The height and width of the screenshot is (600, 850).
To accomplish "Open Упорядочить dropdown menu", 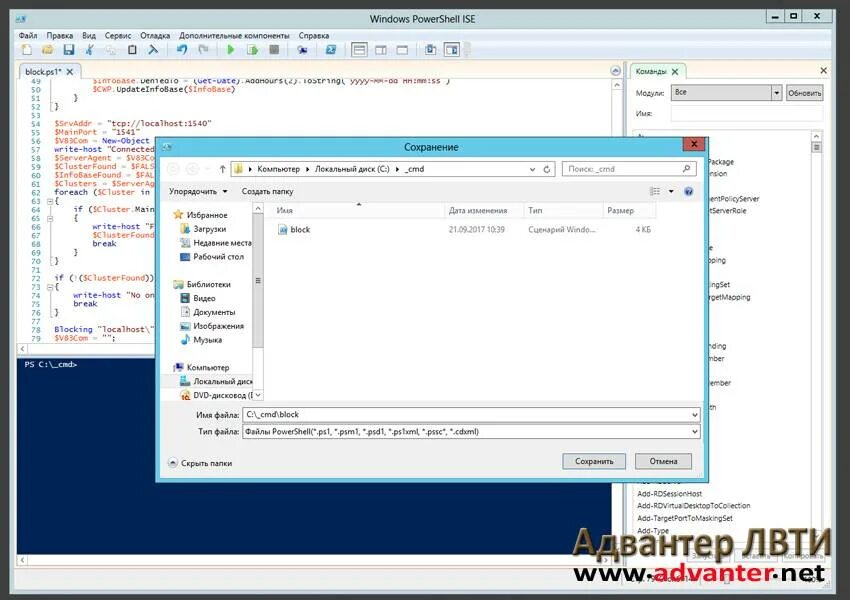I will 198,191.
